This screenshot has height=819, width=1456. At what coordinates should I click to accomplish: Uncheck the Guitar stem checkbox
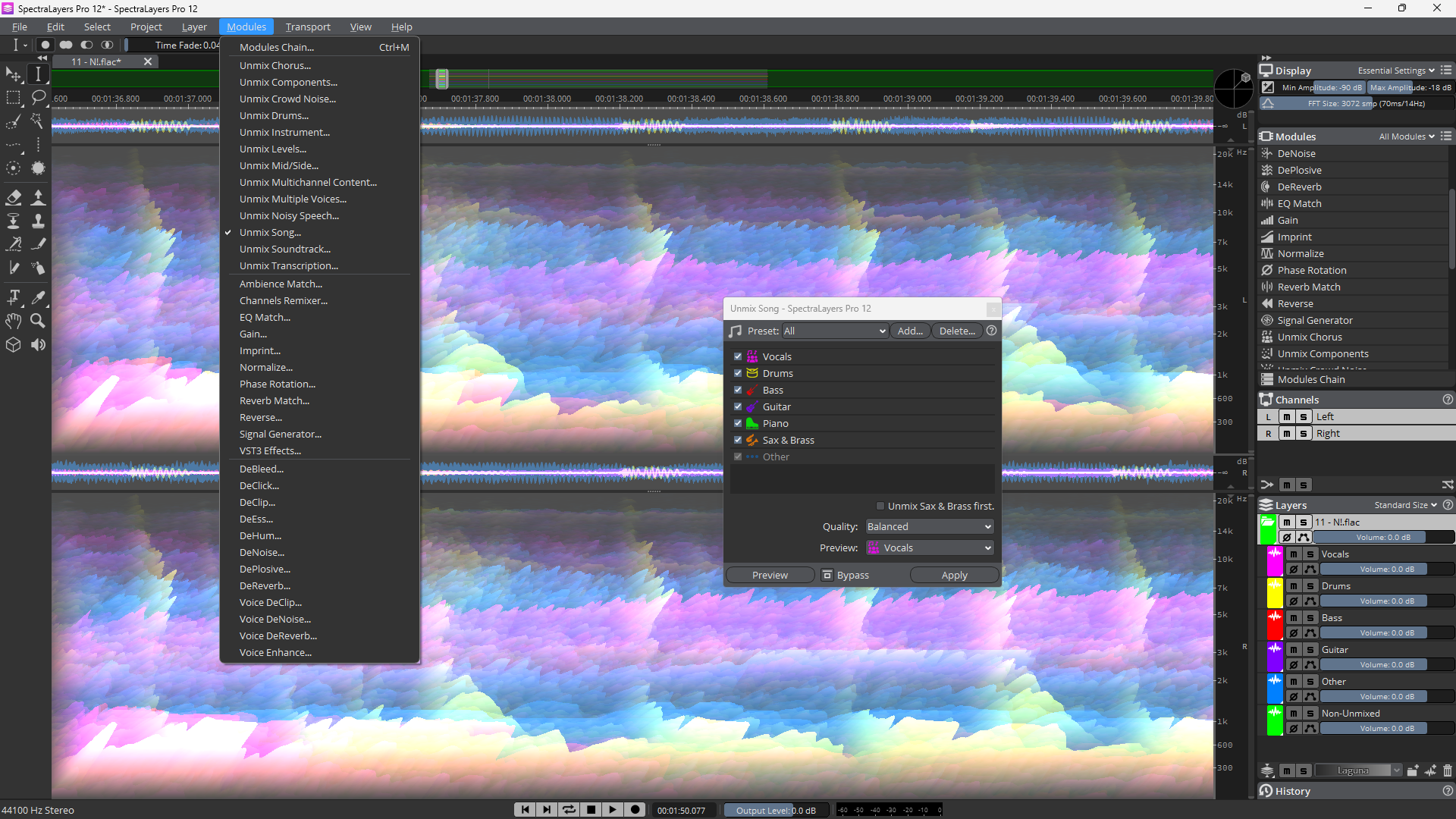point(738,406)
